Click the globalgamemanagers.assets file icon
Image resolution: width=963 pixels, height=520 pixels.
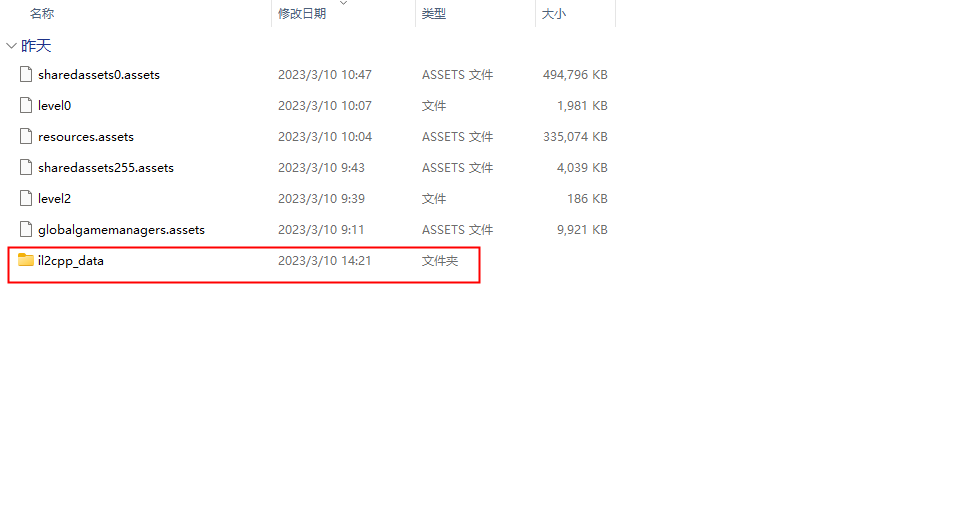(x=26, y=230)
